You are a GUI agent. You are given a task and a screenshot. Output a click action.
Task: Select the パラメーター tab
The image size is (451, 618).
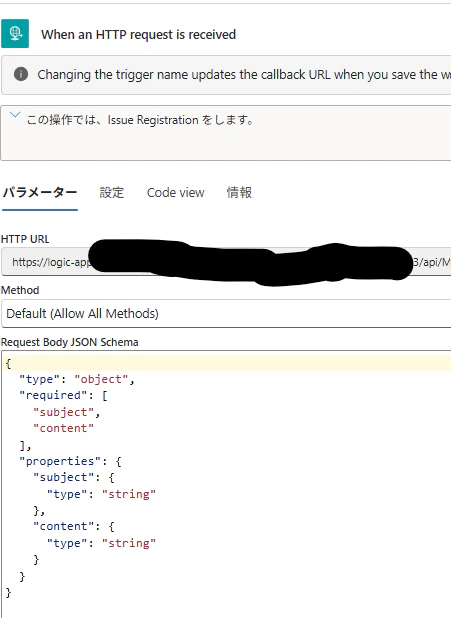tap(40, 192)
